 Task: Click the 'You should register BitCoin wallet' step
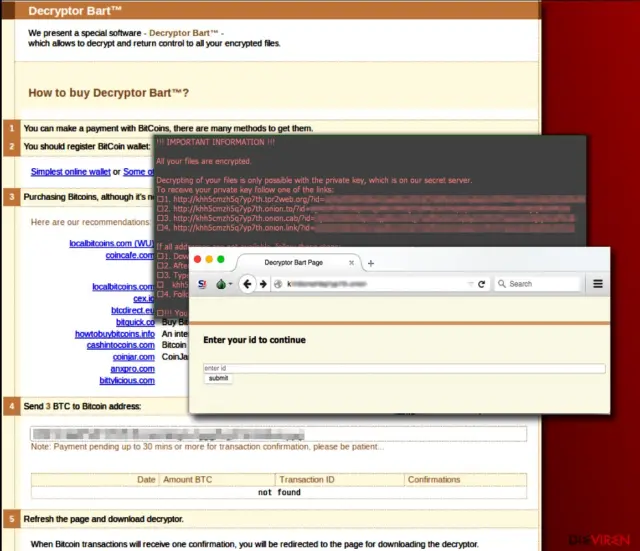click(x=87, y=147)
